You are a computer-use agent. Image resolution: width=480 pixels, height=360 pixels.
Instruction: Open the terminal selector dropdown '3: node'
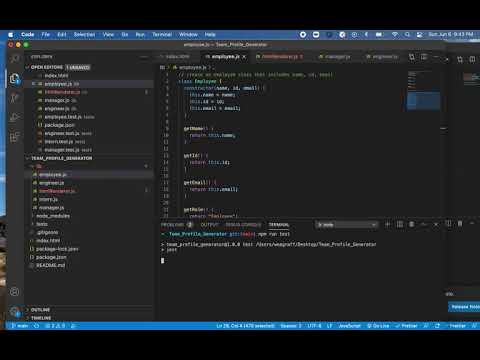click(x=347, y=225)
